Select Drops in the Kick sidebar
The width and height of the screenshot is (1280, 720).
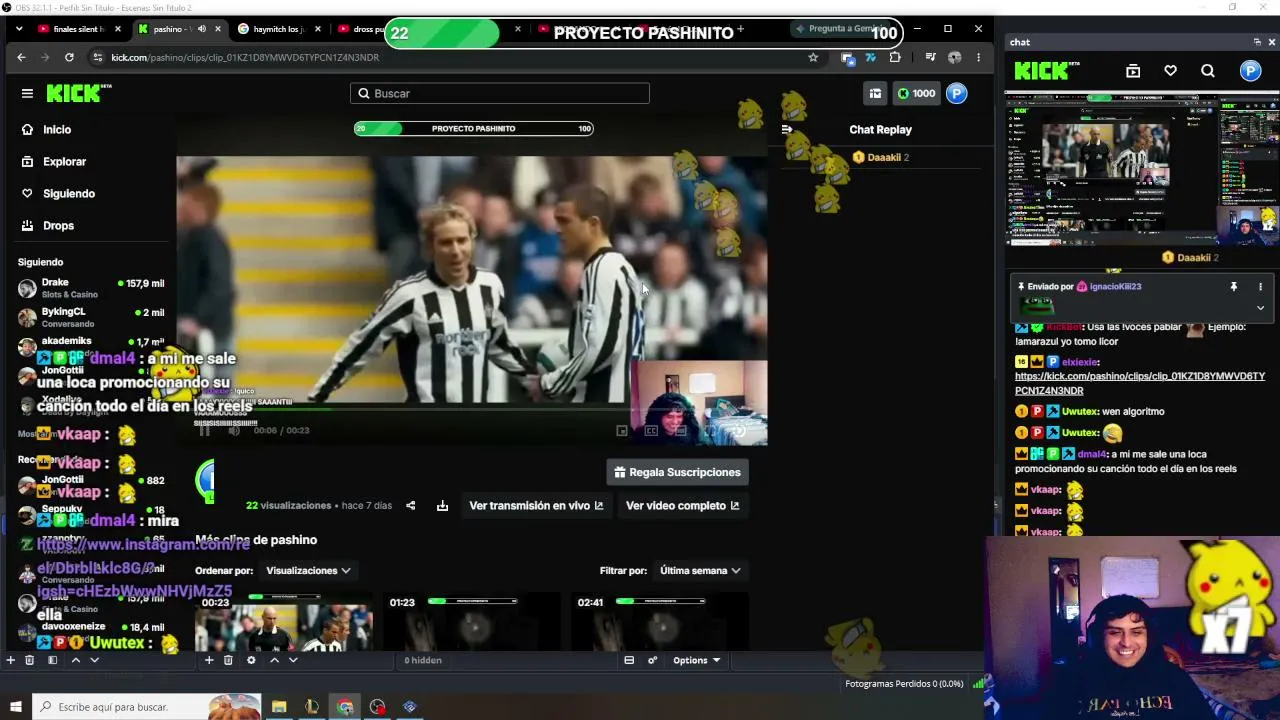pyautogui.click(x=47, y=225)
